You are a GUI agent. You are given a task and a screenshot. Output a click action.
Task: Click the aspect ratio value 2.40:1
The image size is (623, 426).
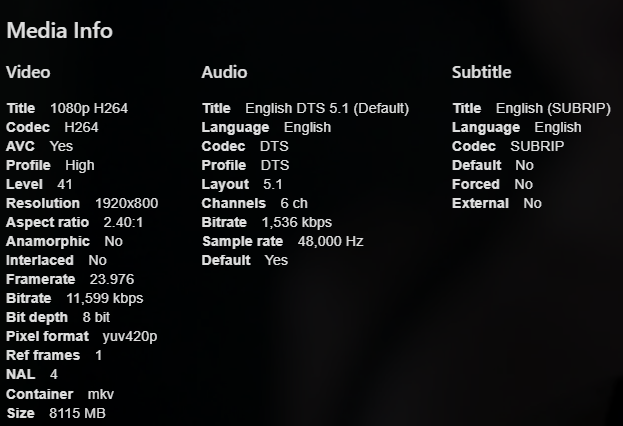(122, 222)
